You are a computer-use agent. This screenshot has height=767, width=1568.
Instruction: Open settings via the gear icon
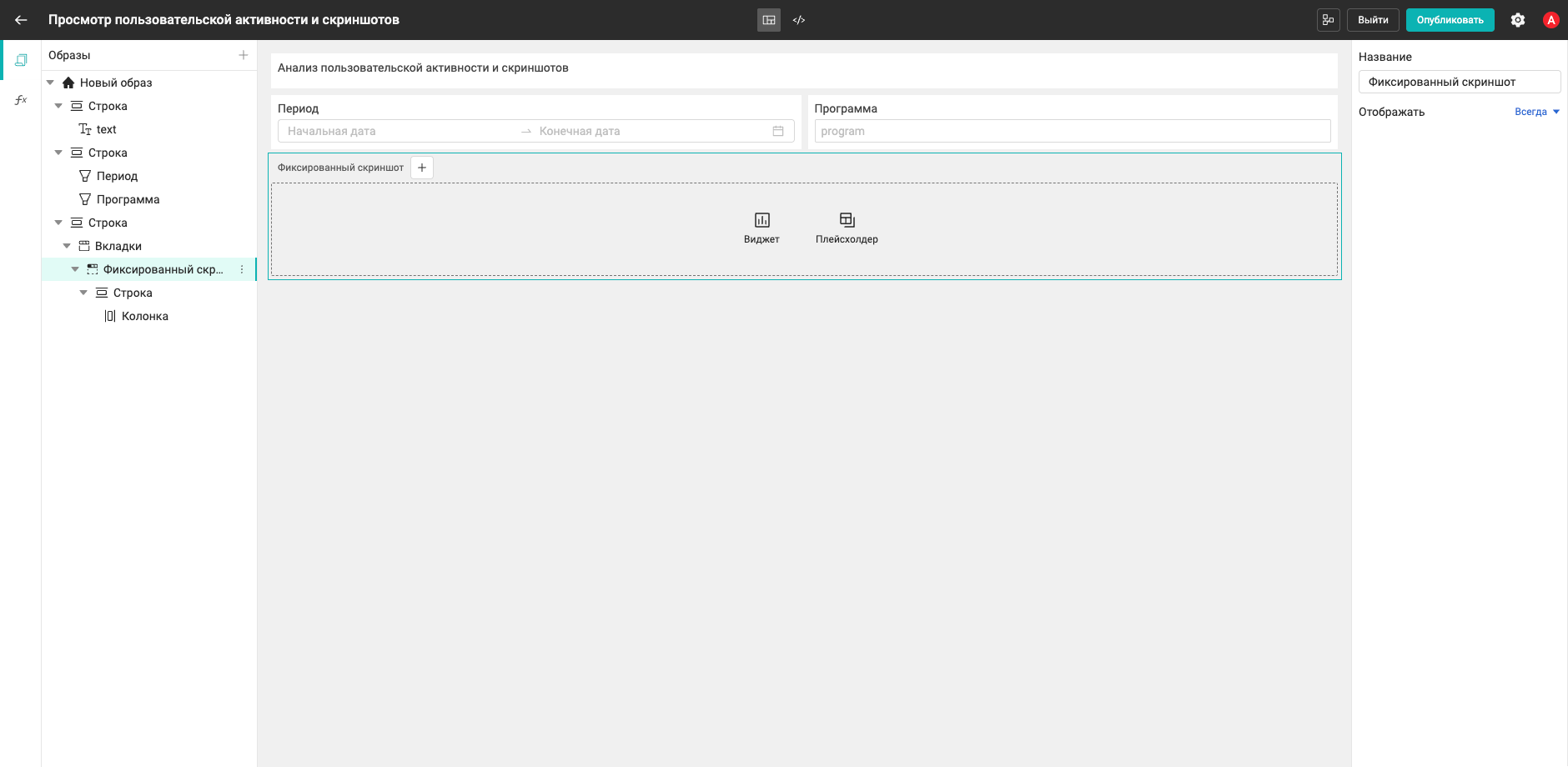coord(1518,20)
